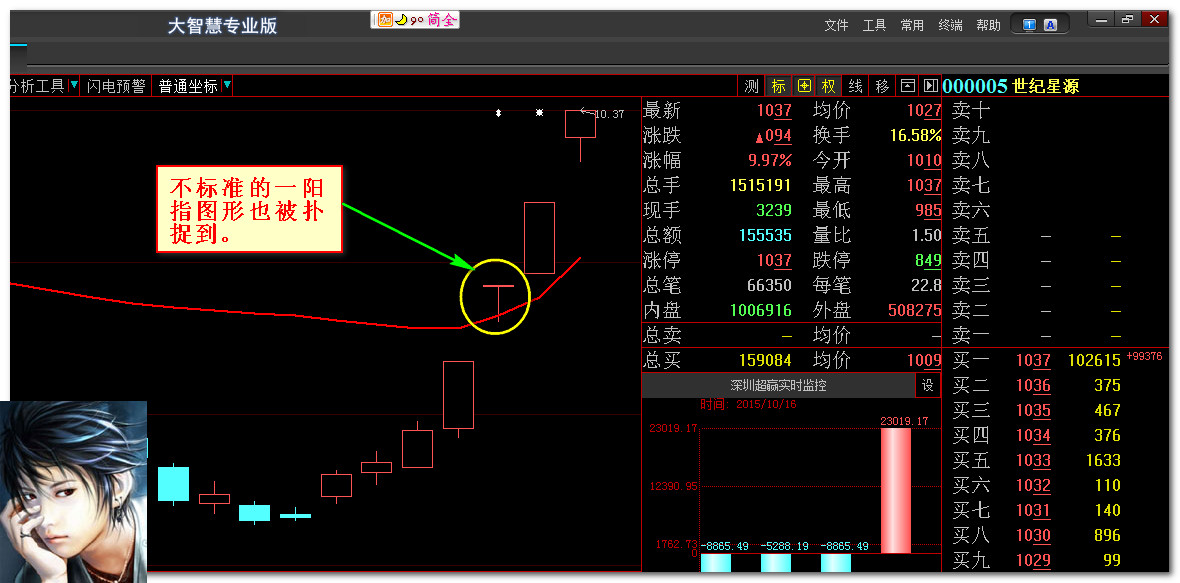
Task: Click the 测 toolbar button
Action: pos(752,86)
